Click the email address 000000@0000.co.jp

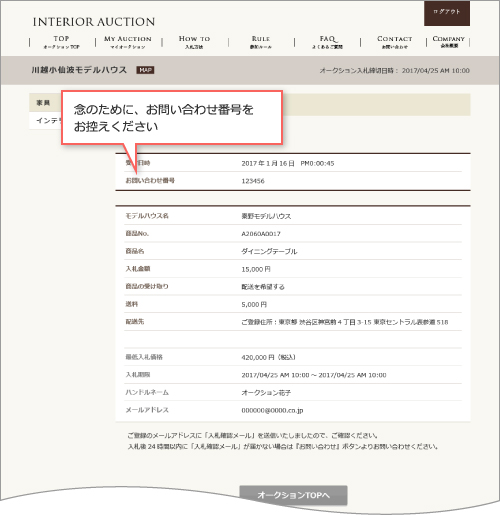272,410
